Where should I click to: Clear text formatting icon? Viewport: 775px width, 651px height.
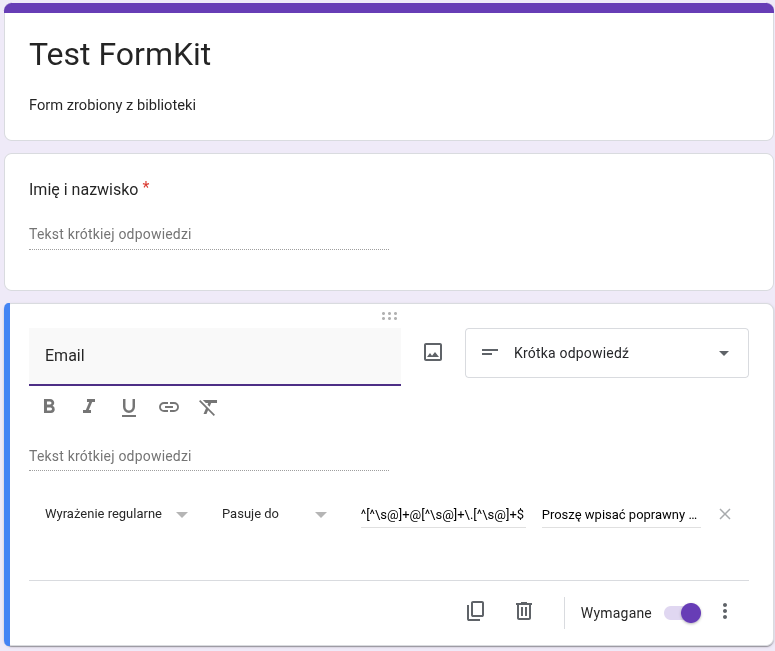tap(208, 407)
